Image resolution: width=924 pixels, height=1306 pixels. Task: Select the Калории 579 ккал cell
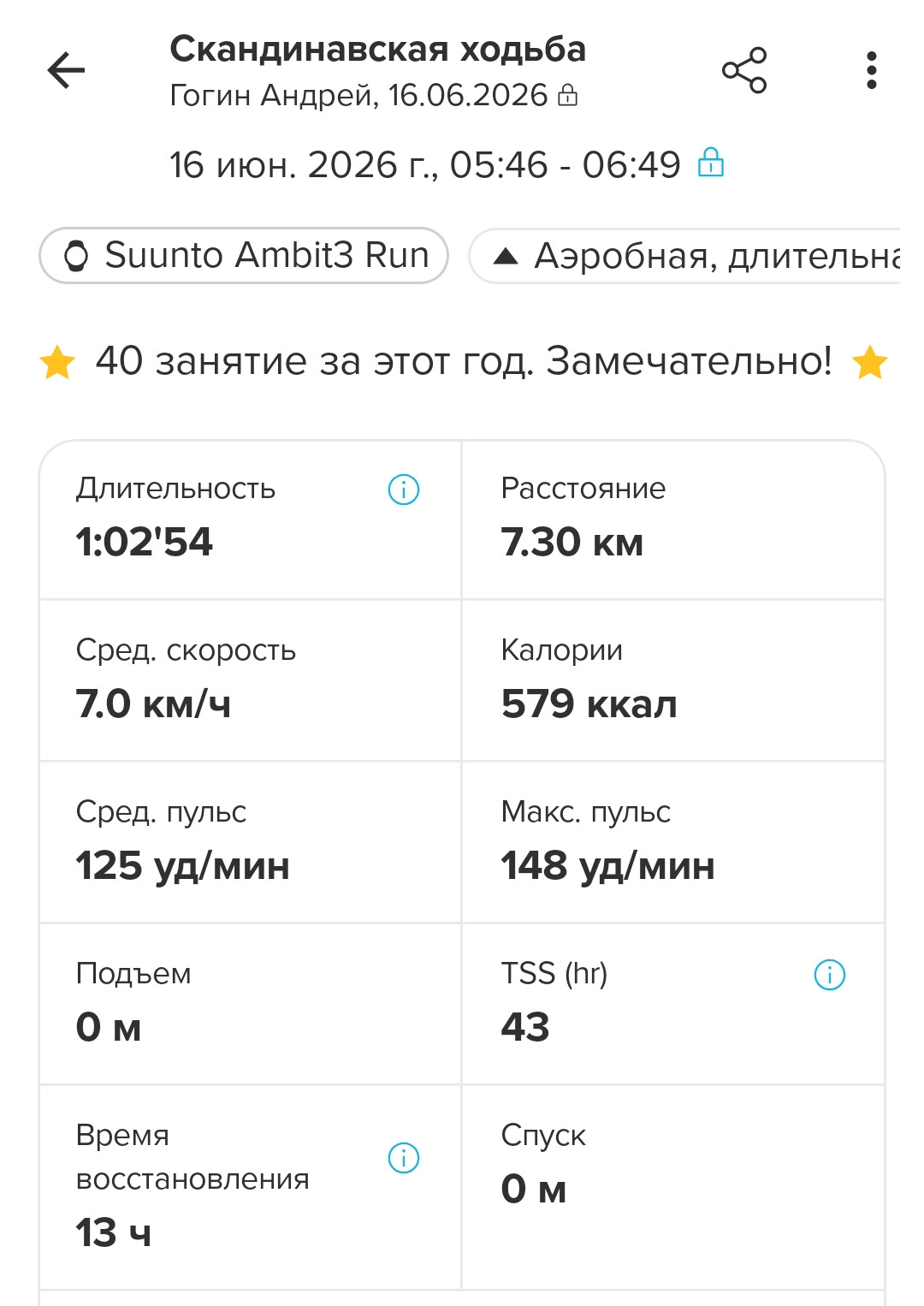click(x=672, y=681)
